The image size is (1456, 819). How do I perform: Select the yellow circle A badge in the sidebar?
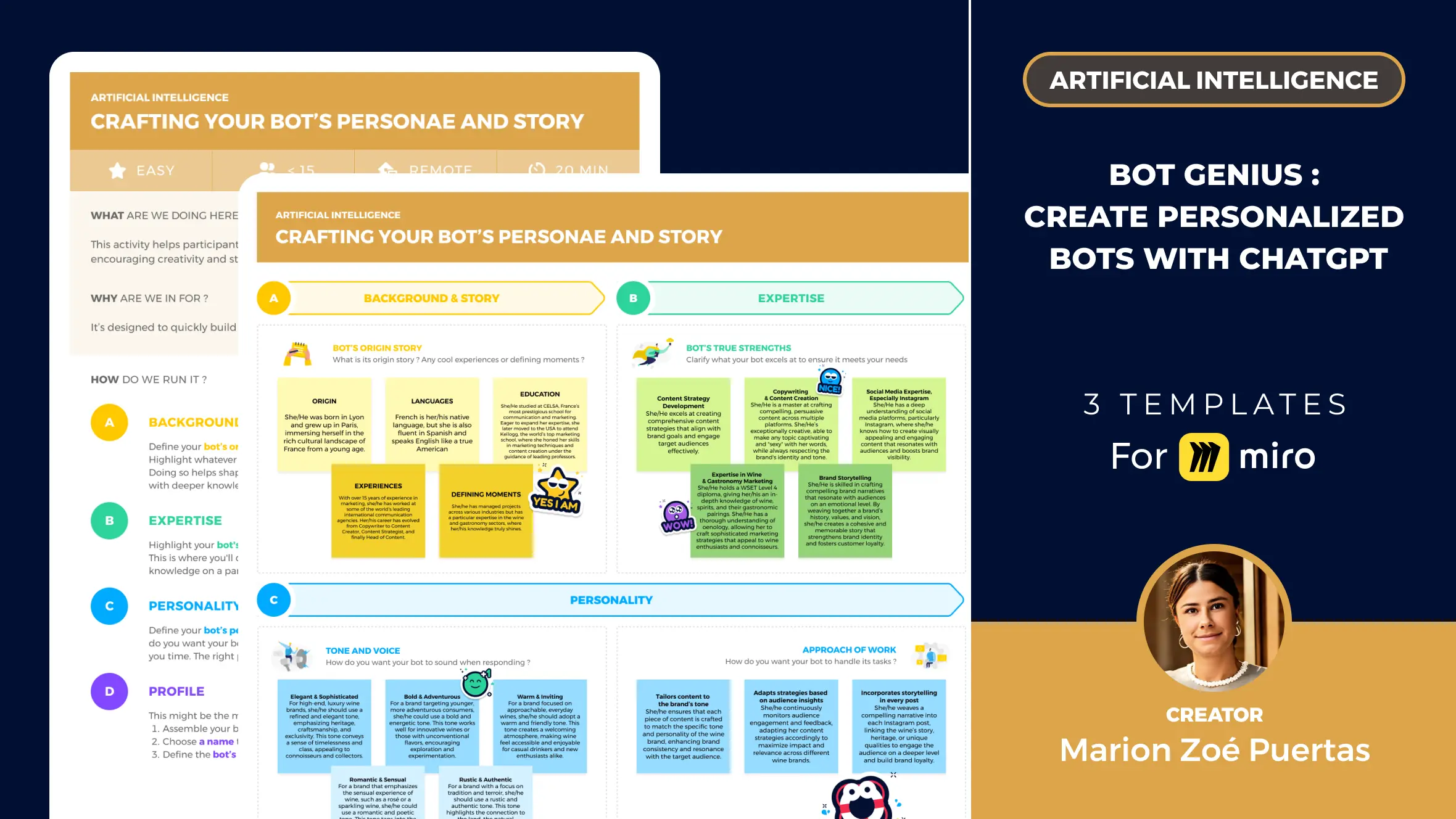pos(109,422)
